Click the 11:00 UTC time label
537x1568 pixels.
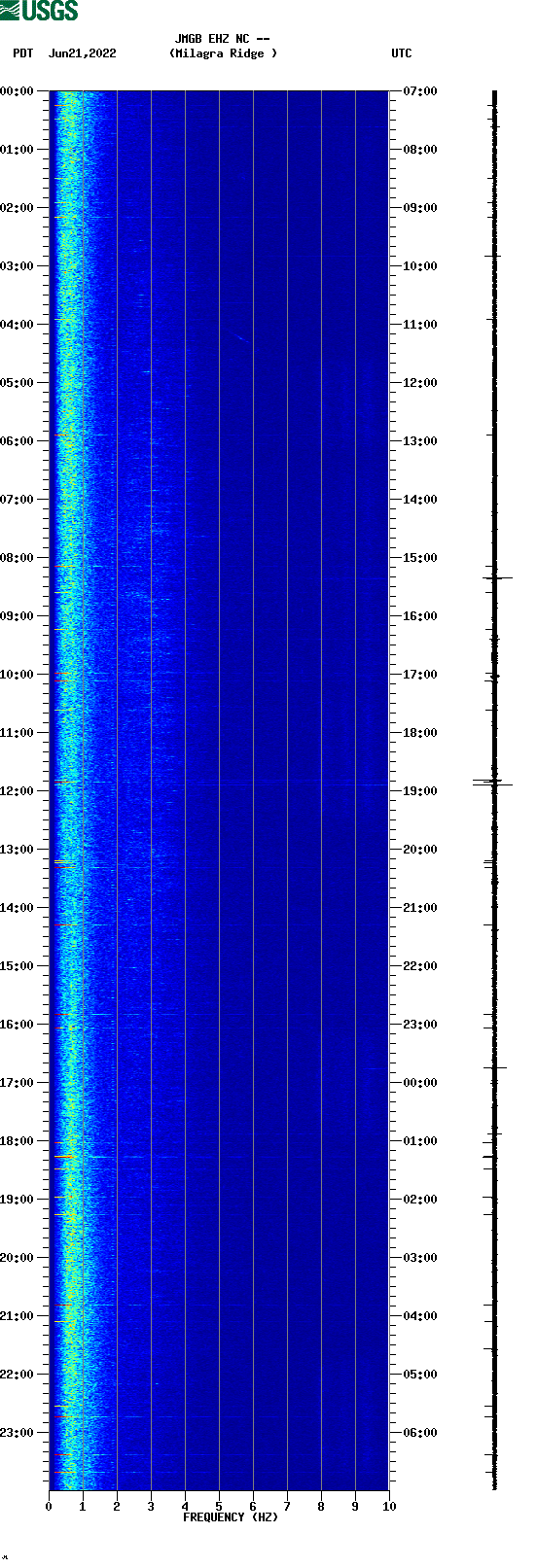click(x=420, y=325)
